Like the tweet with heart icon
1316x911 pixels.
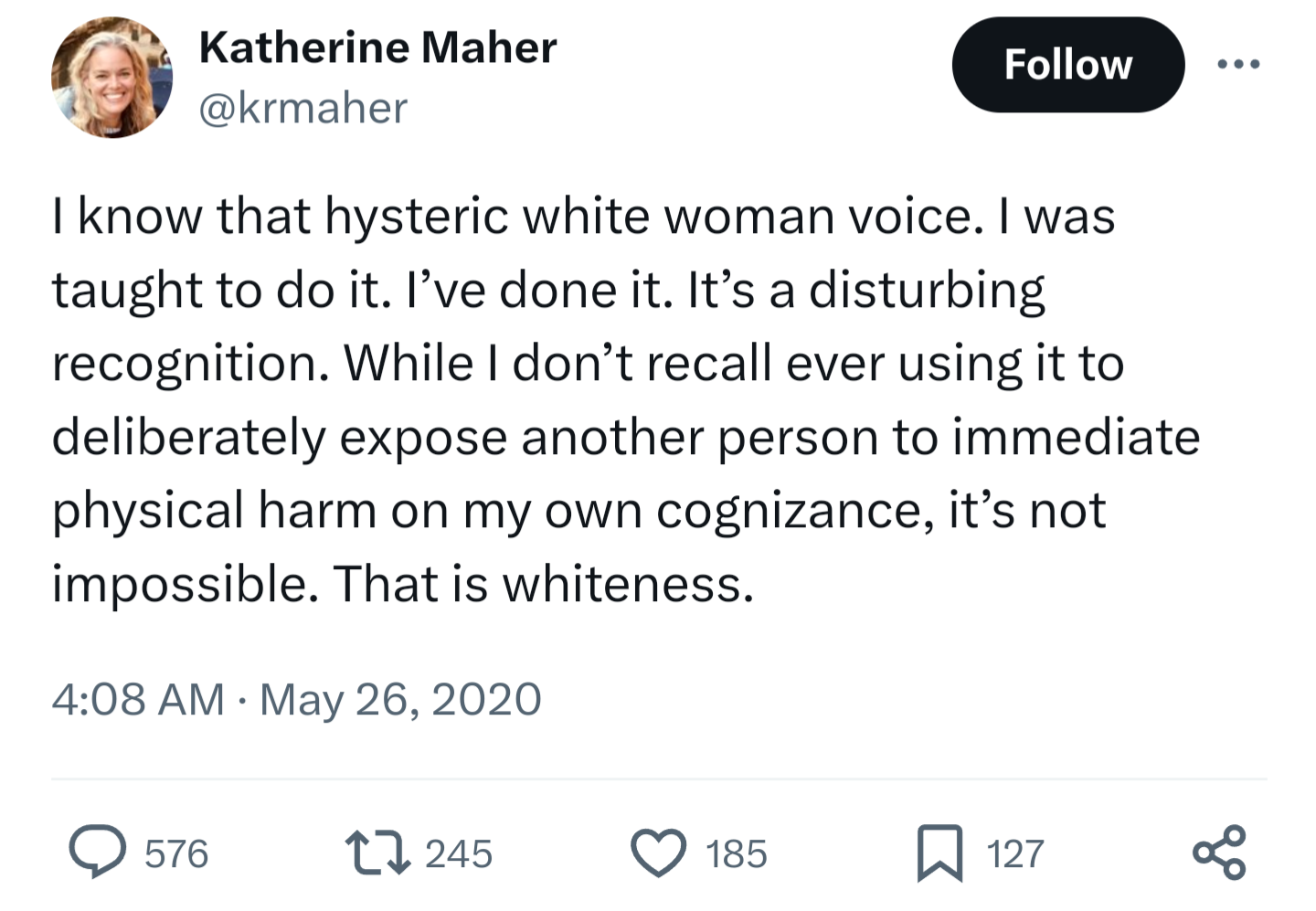coord(658,853)
